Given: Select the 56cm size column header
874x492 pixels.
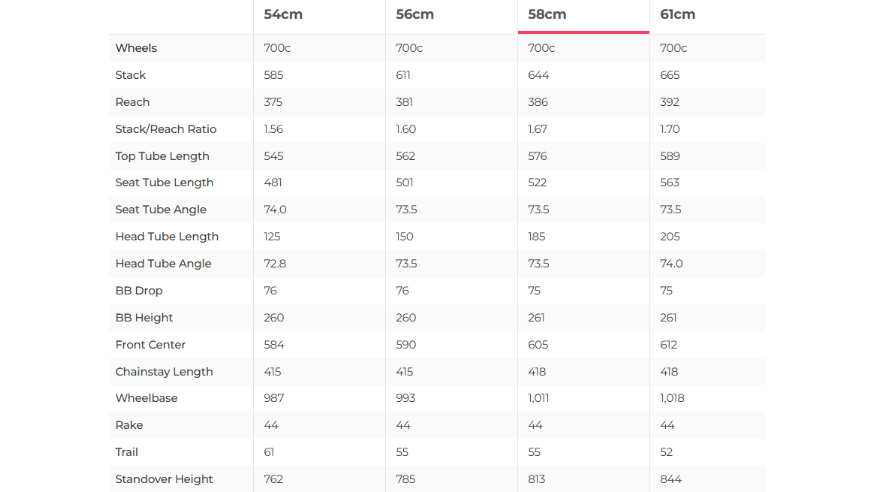Looking at the screenshot, I should click(x=415, y=14).
